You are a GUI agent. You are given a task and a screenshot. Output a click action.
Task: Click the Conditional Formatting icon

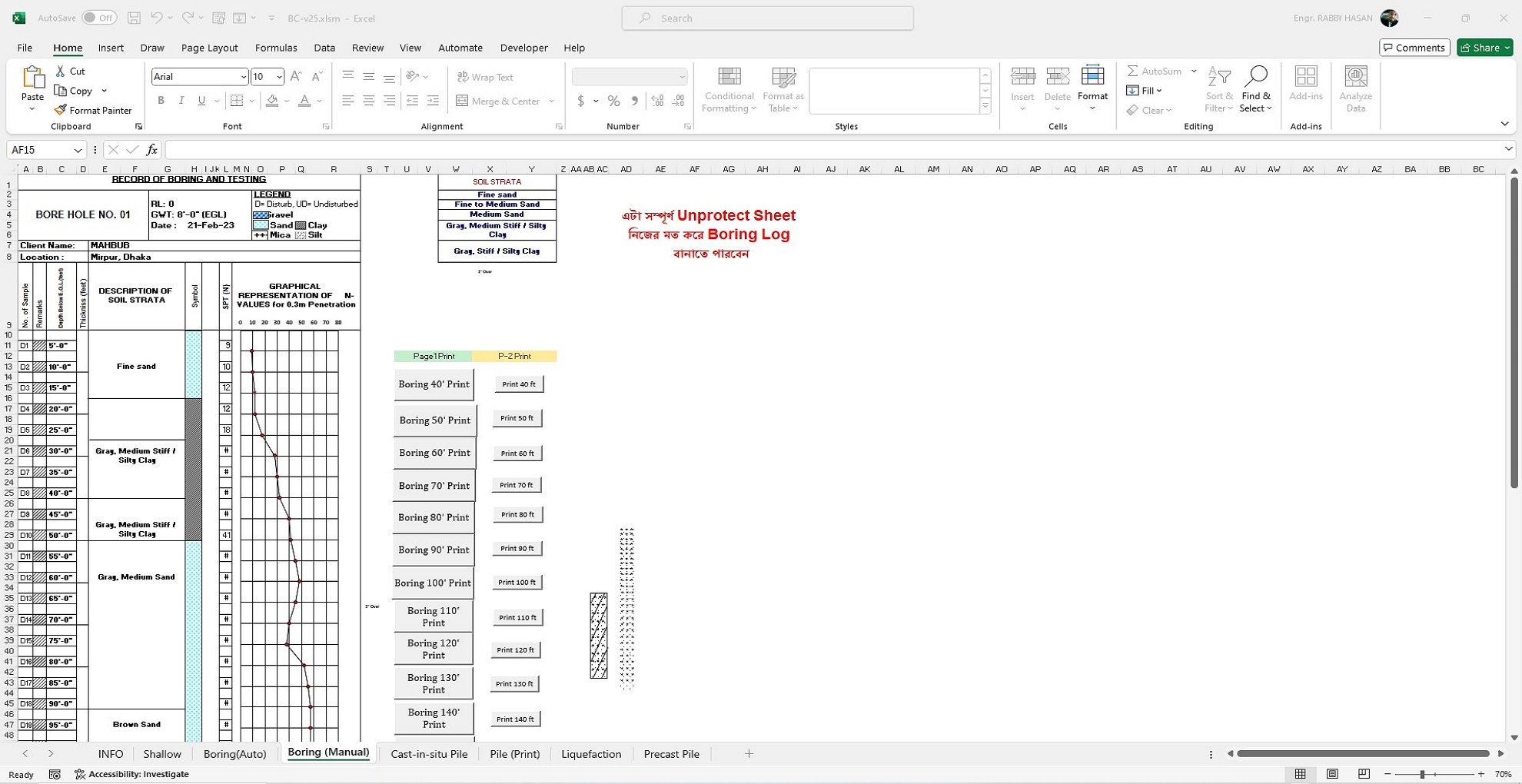[729, 77]
